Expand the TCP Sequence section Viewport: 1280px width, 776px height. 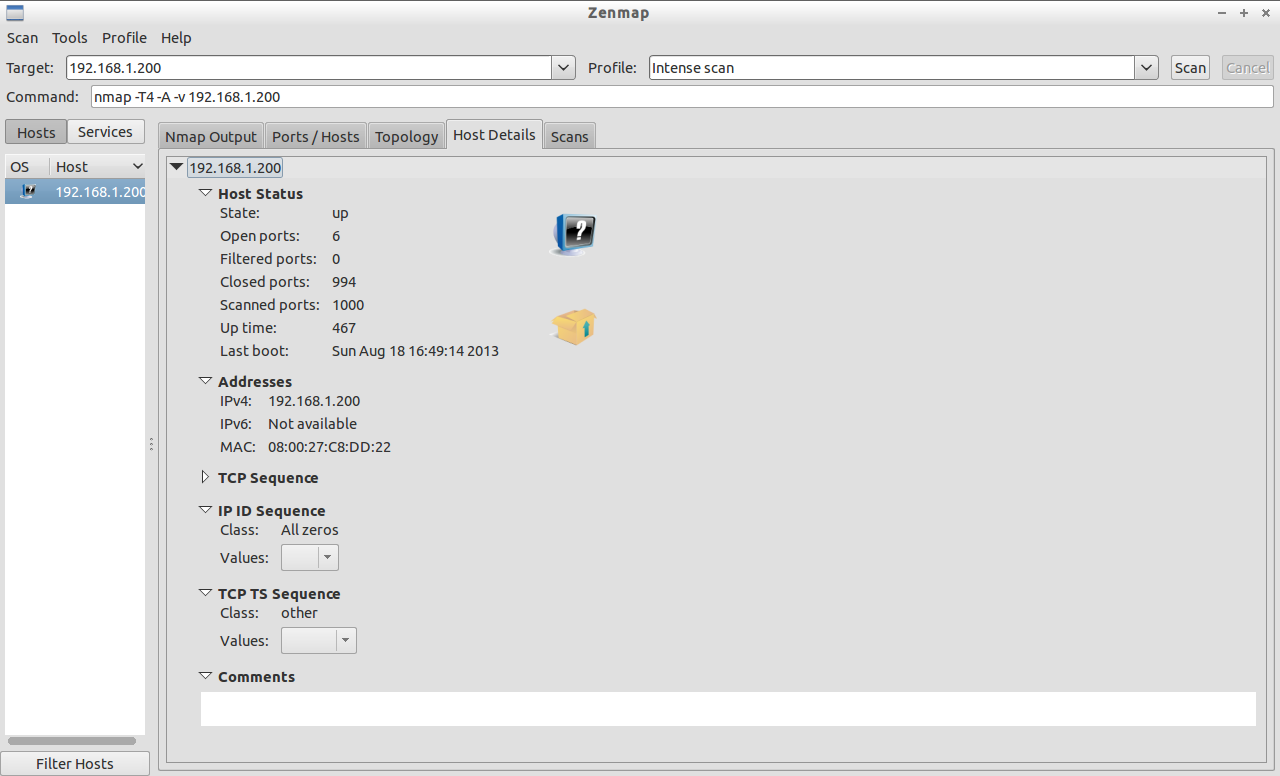[x=205, y=477]
